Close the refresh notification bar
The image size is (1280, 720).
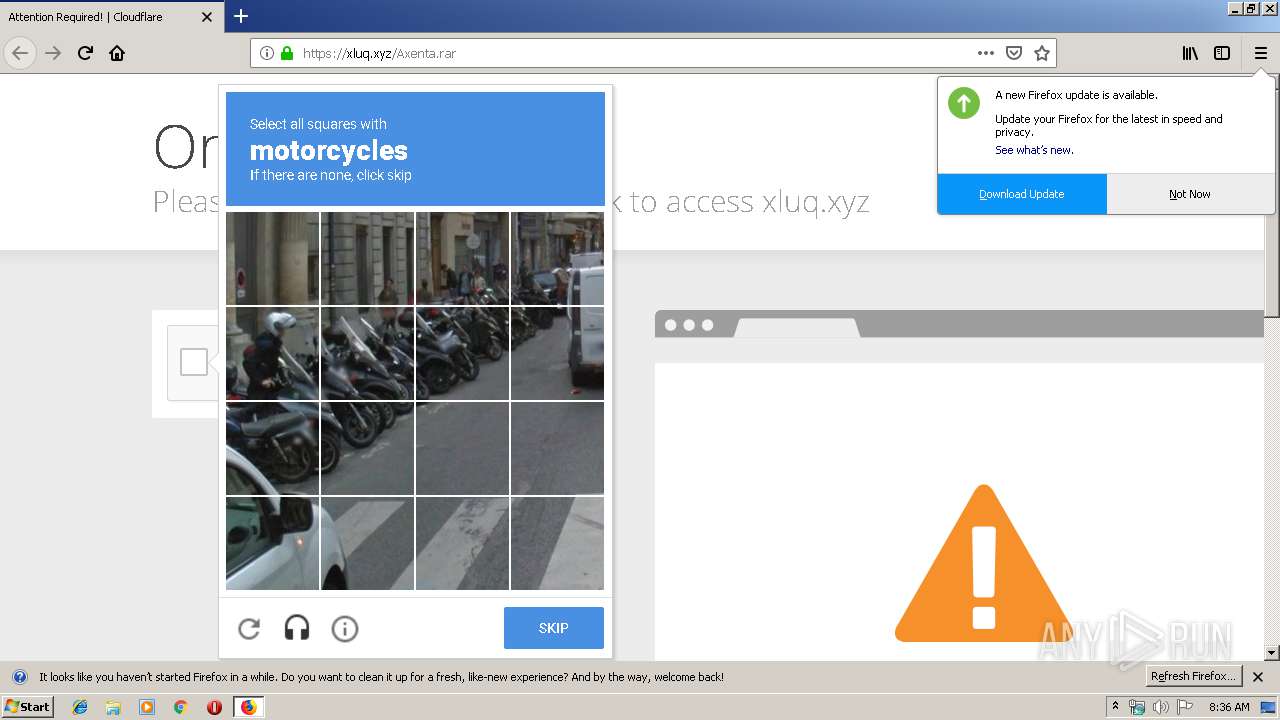coord(1258,677)
